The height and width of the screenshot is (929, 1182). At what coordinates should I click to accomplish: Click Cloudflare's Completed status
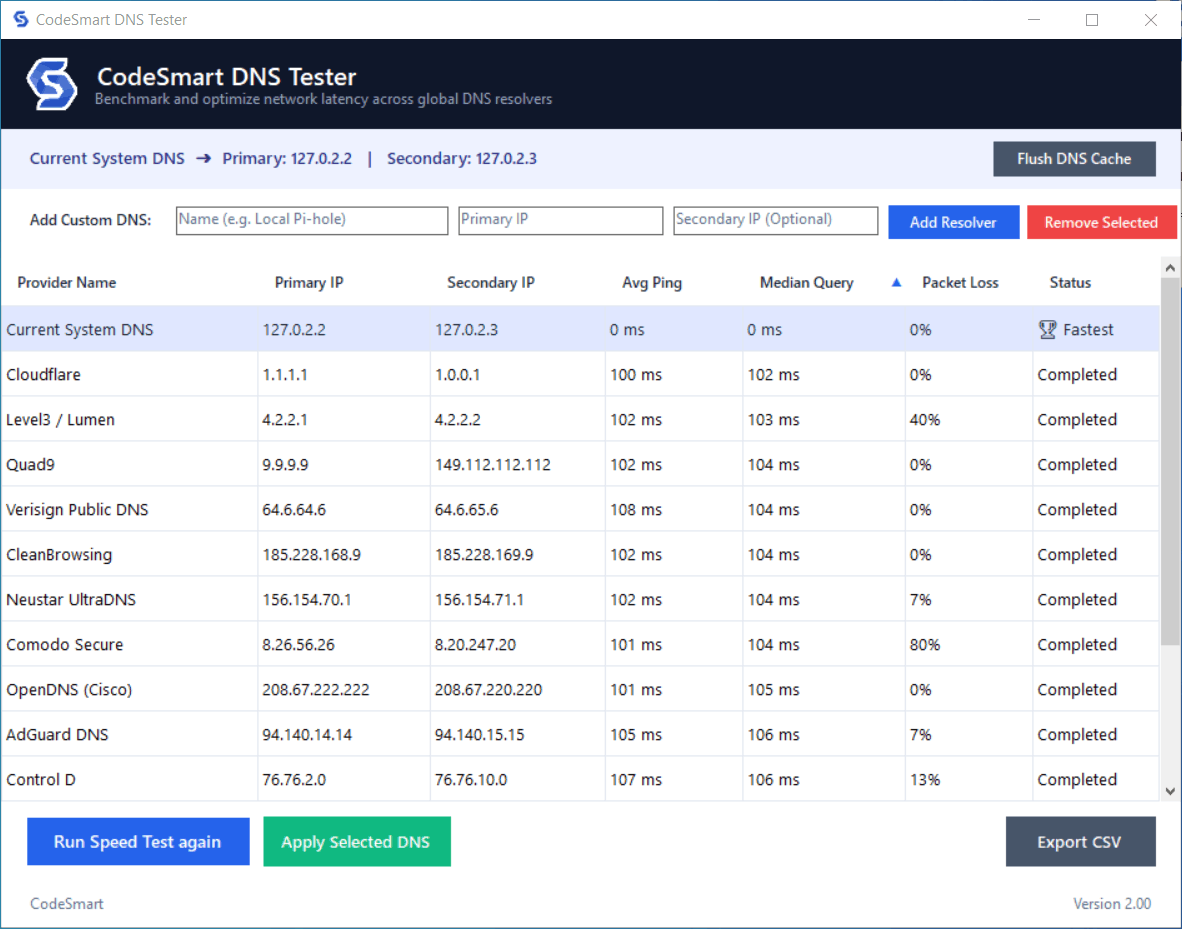(1077, 375)
